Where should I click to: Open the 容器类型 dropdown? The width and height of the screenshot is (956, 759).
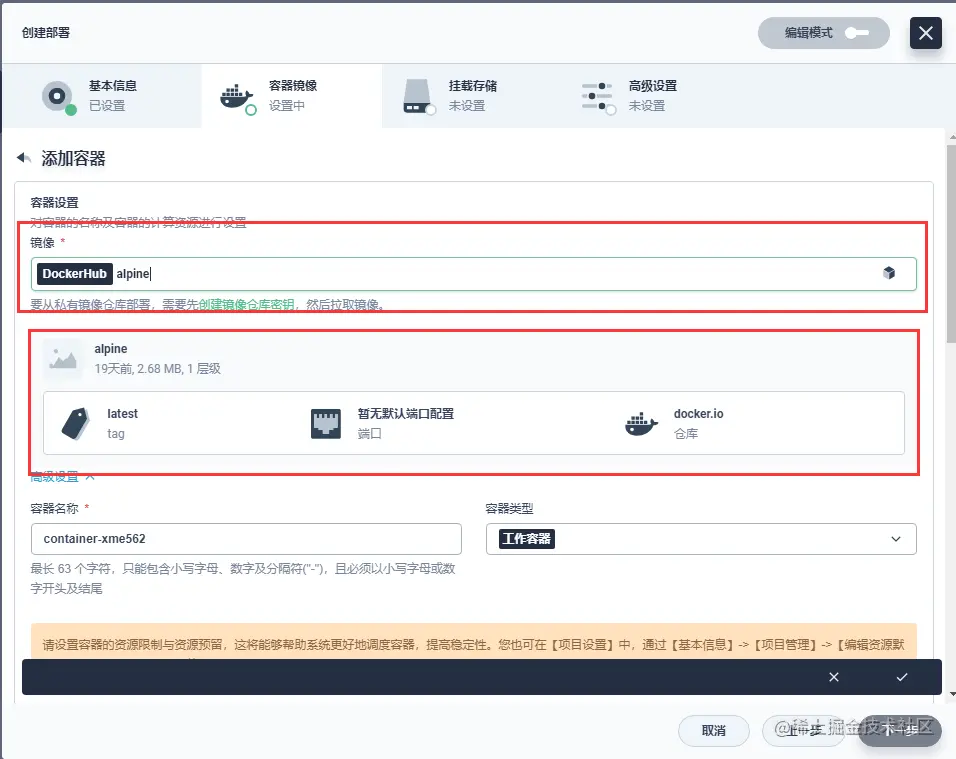click(x=701, y=539)
